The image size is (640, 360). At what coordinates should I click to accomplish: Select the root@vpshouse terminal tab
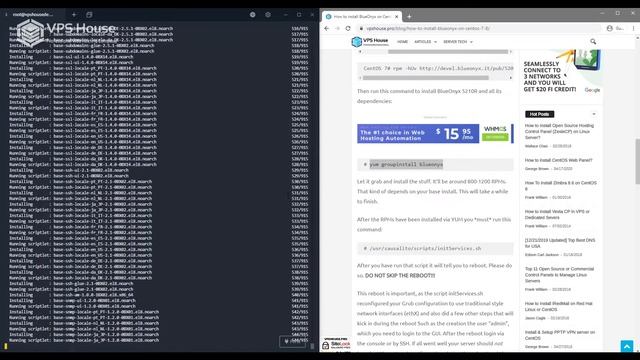[33, 14]
